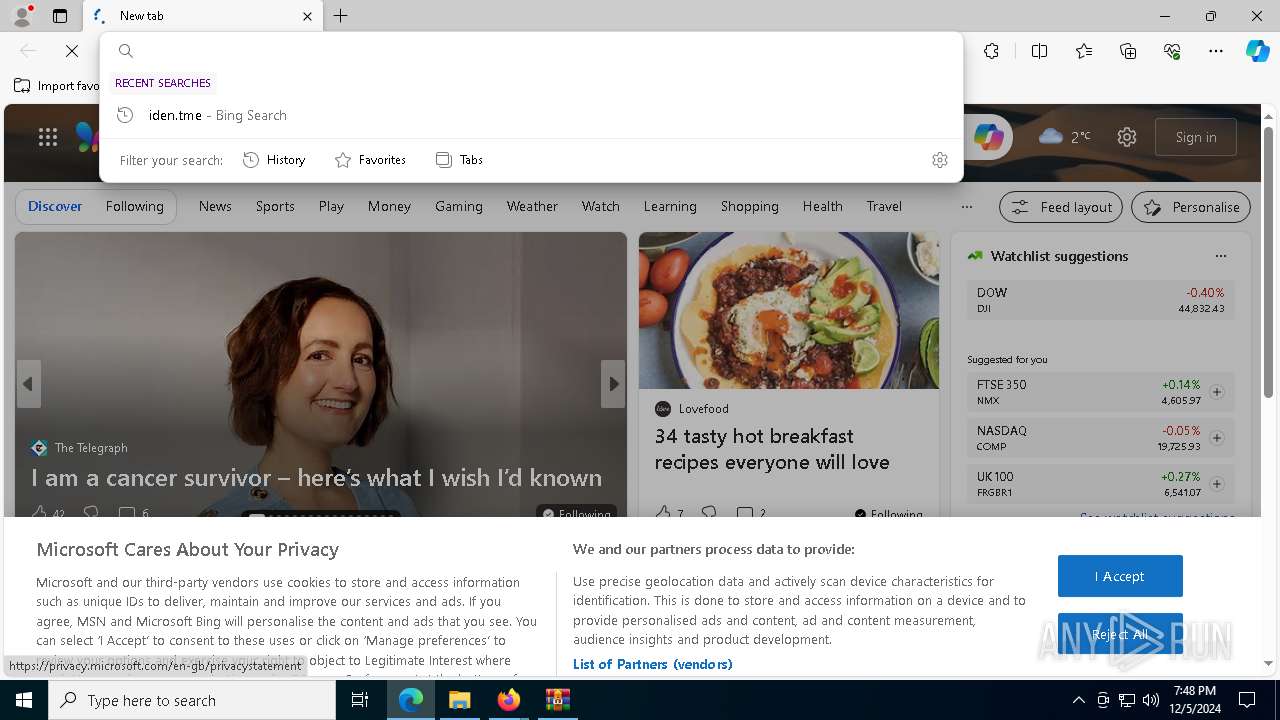This screenshot has width=1280, height=720.
Task: Open WinRAR from taskbar
Action: 557,700
